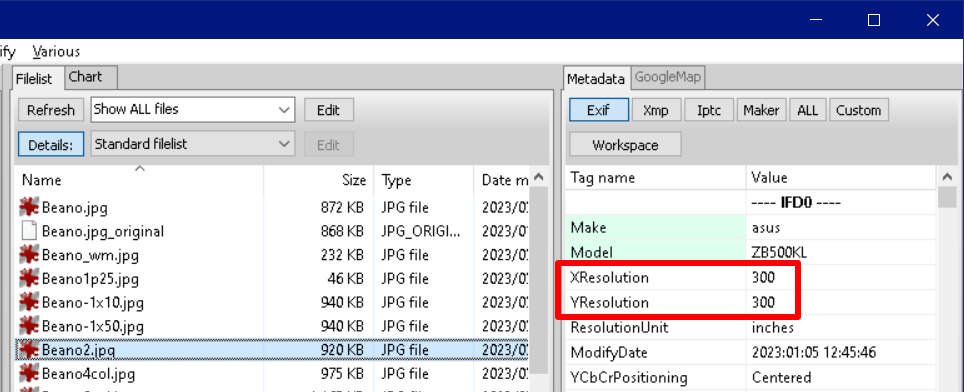Click the JPG_ORIGI... type cell
Image resolution: width=964 pixels, height=392 pixels.
pyautogui.click(x=421, y=232)
